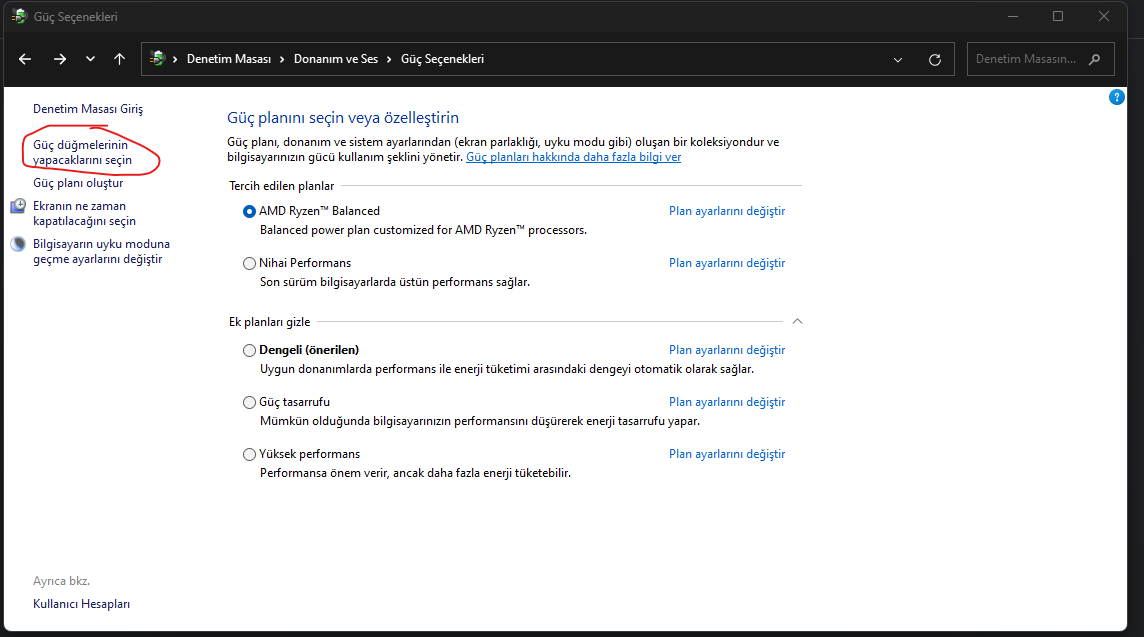Expand the address bar history dropdown
Viewport: 1144px width, 637px height.
point(897,59)
